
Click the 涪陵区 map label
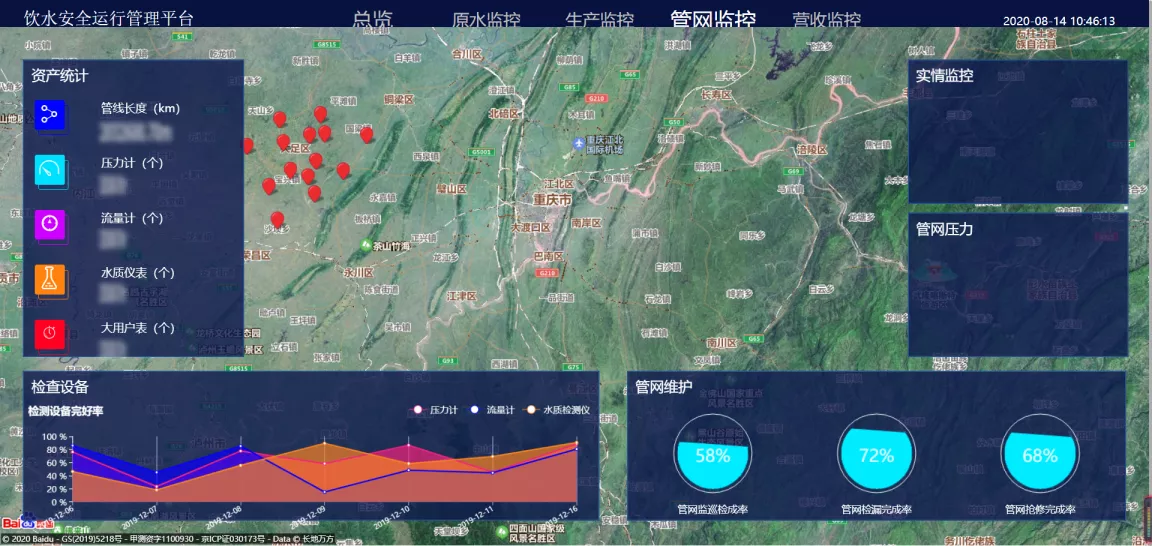click(813, 150)
